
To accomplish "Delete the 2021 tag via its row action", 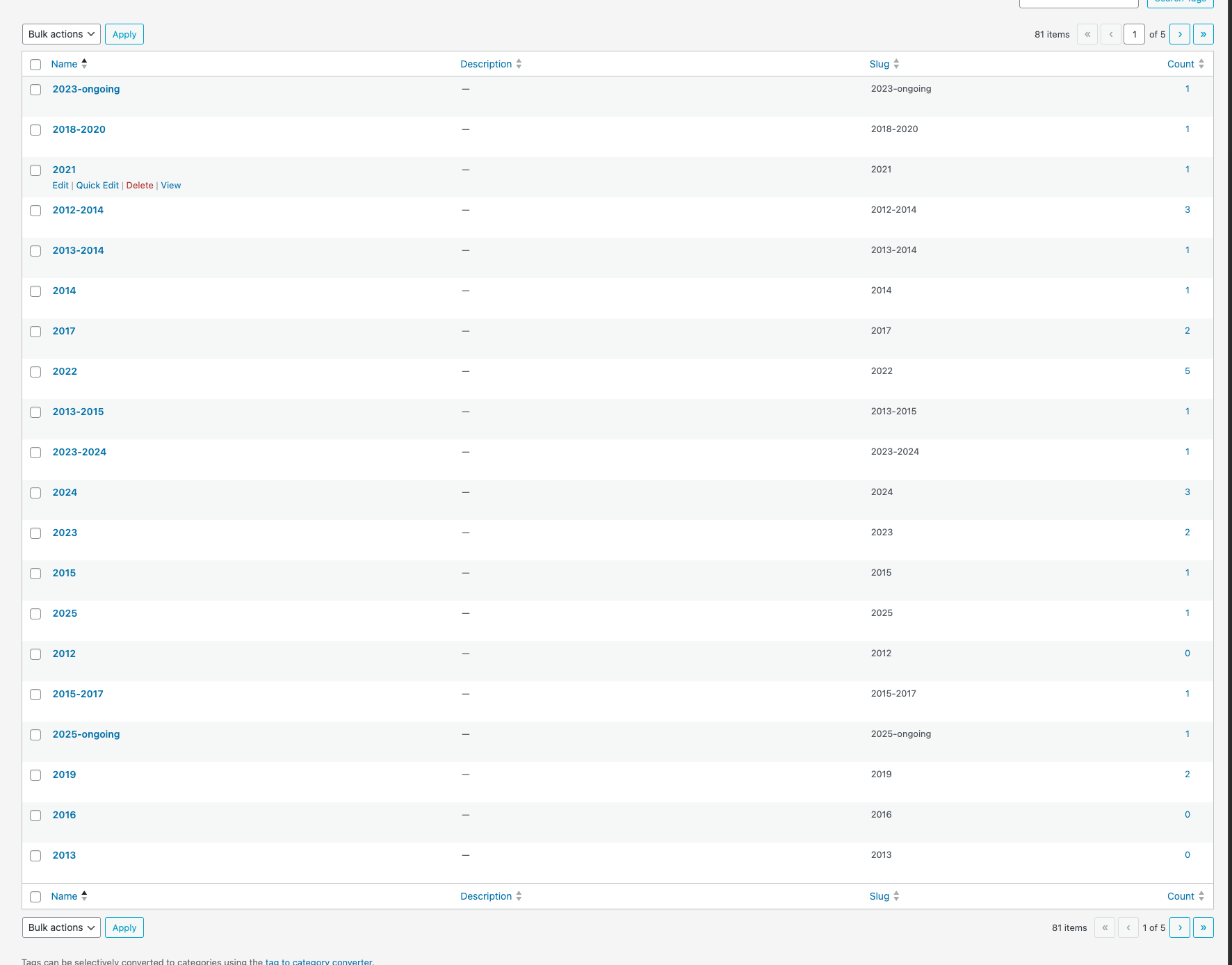I will coord(140,186).
